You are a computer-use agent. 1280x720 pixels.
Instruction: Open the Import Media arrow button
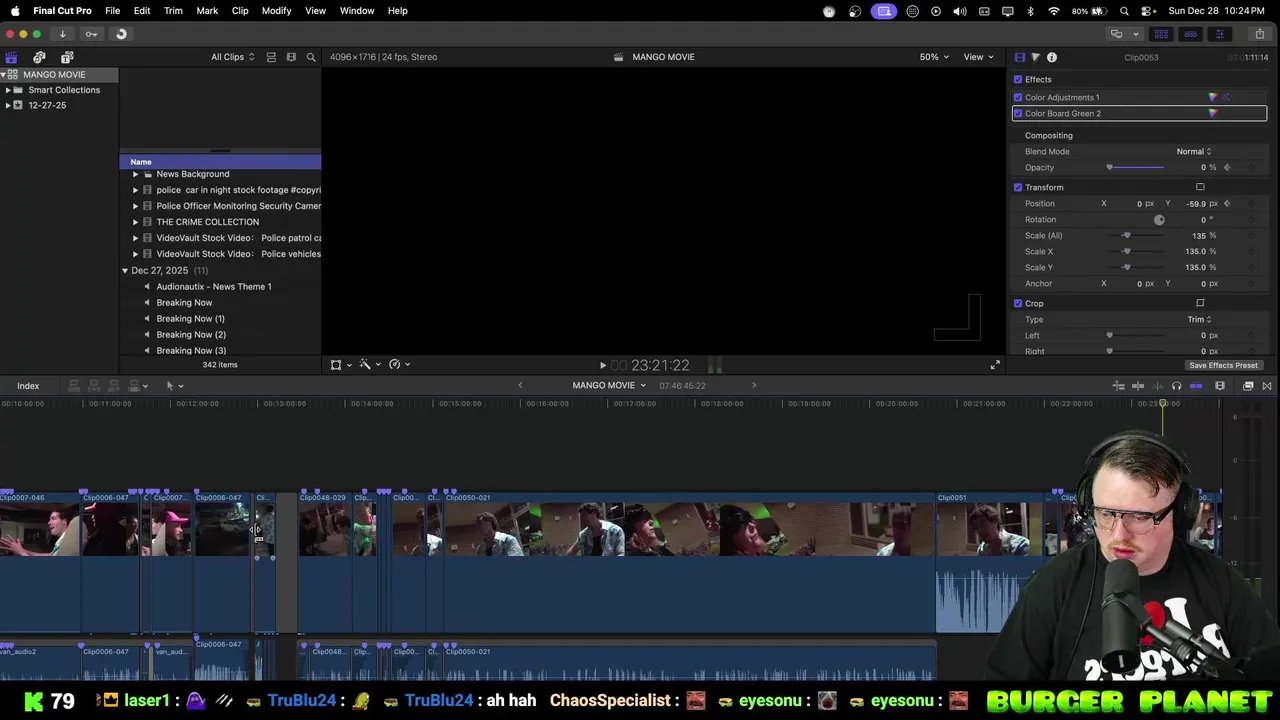point(62,34)
